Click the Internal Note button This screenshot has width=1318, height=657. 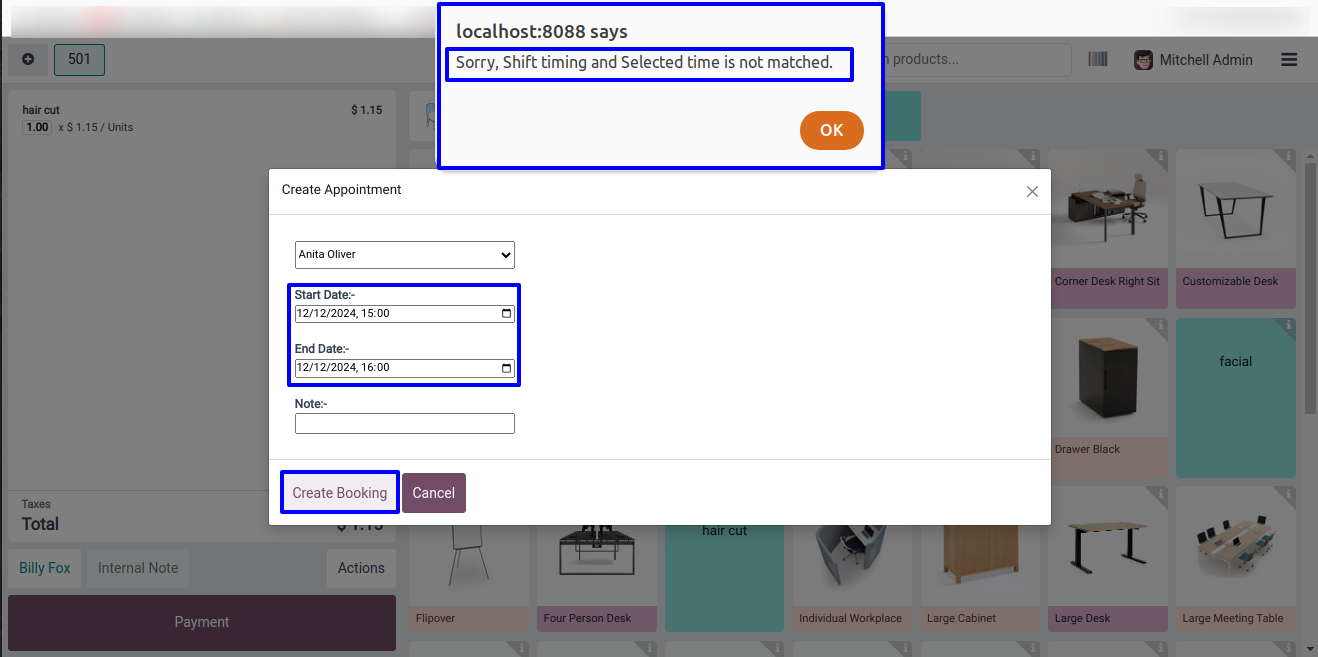point(138,568)
